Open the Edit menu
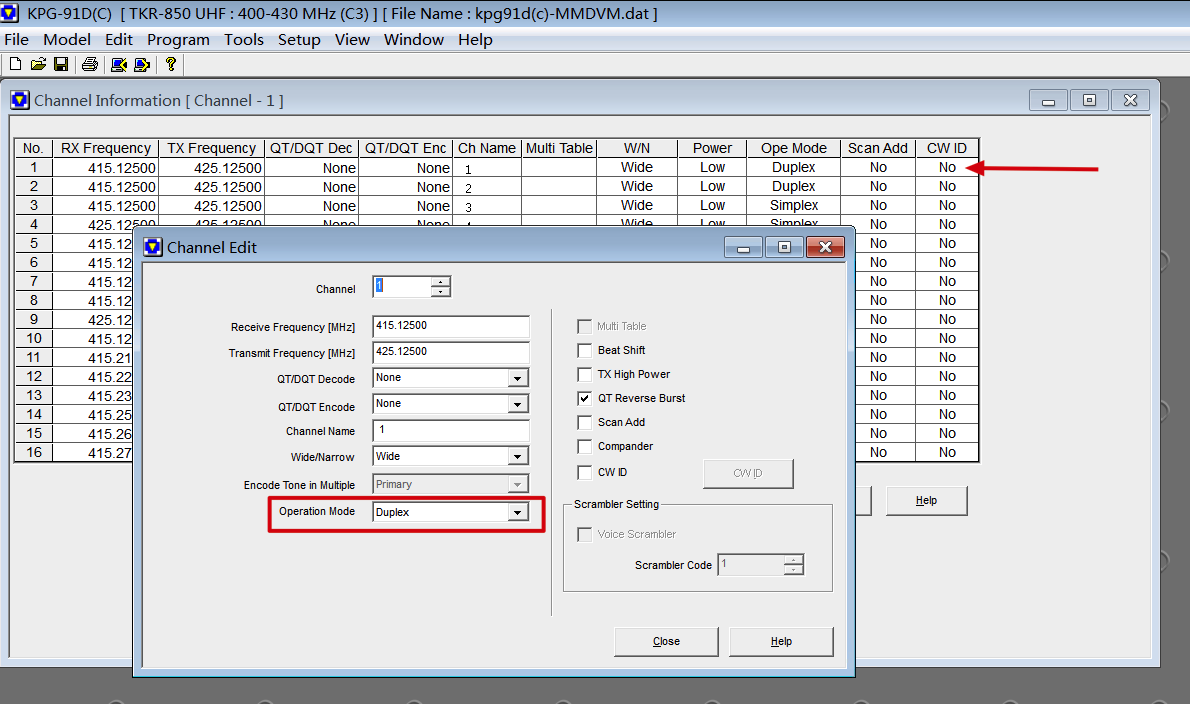The height and width of the screenshot is (704, 1190). (x=118, y=39)
